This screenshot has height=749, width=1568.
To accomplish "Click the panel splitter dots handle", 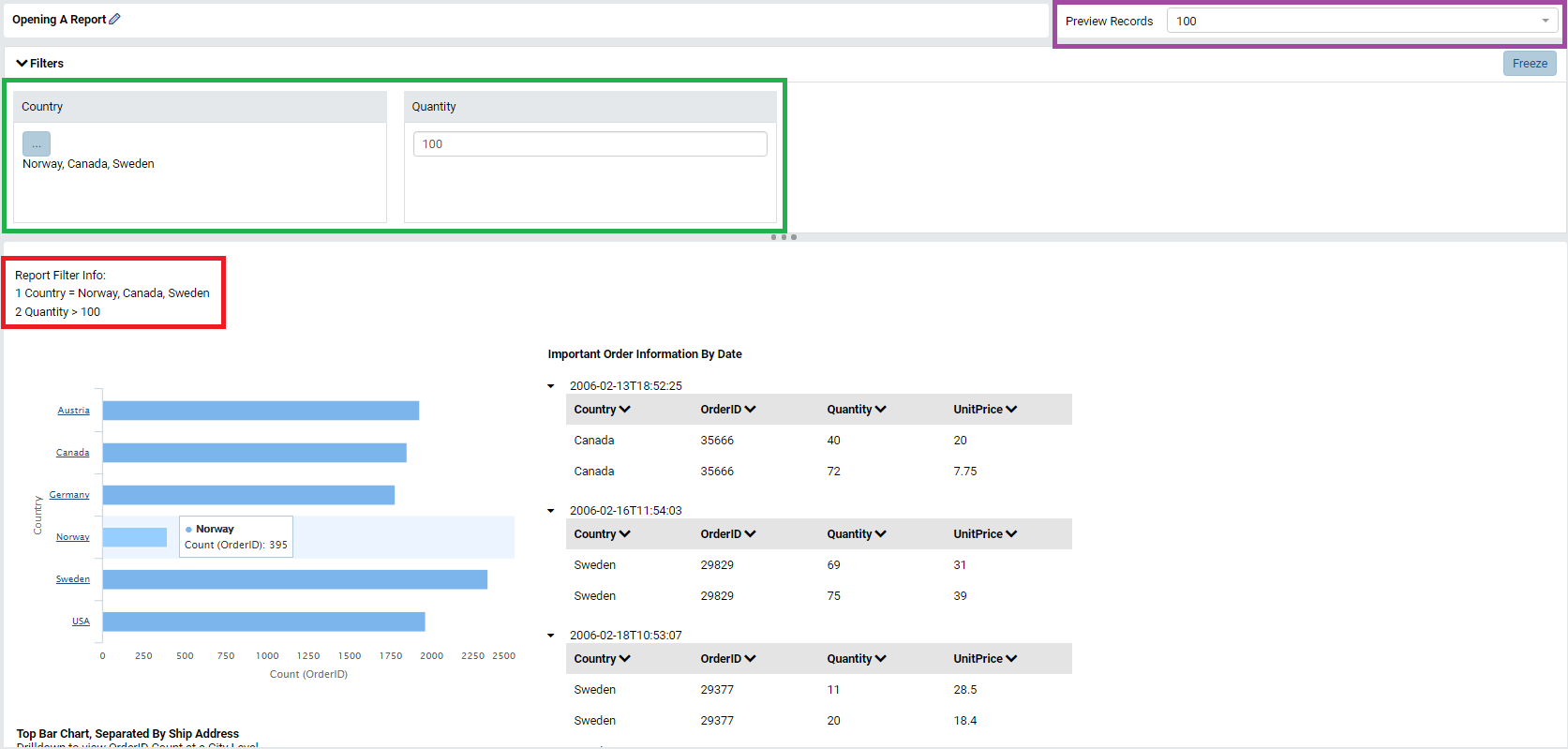I will 784,237.
